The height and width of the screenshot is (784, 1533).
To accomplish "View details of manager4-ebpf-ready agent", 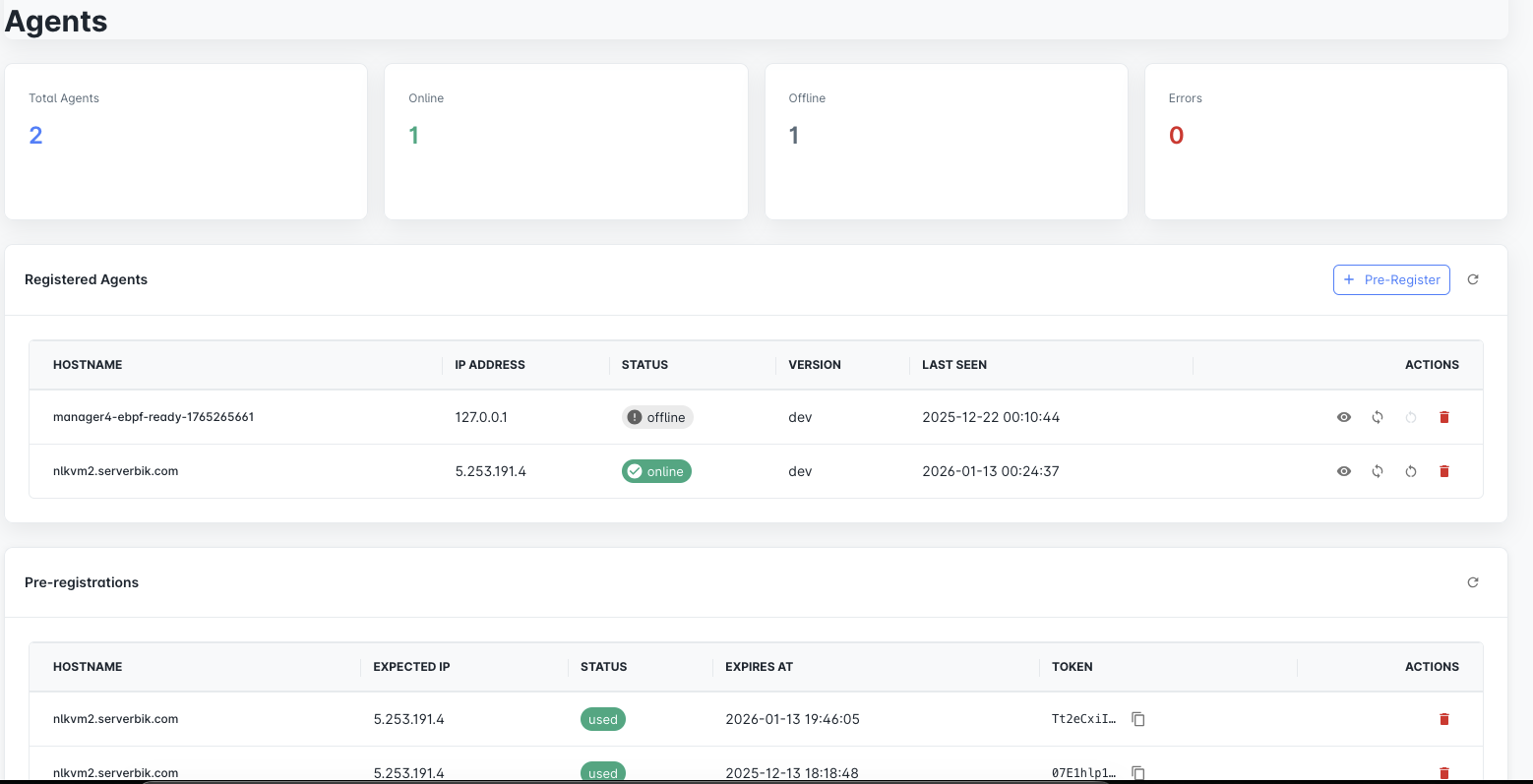I will click(x=1344, y=417).
